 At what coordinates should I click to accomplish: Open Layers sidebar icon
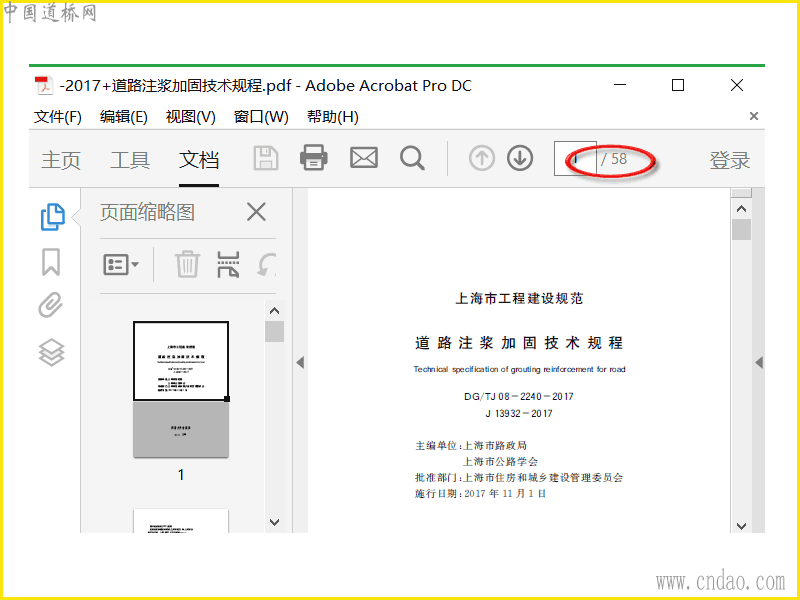pos(52,353)
